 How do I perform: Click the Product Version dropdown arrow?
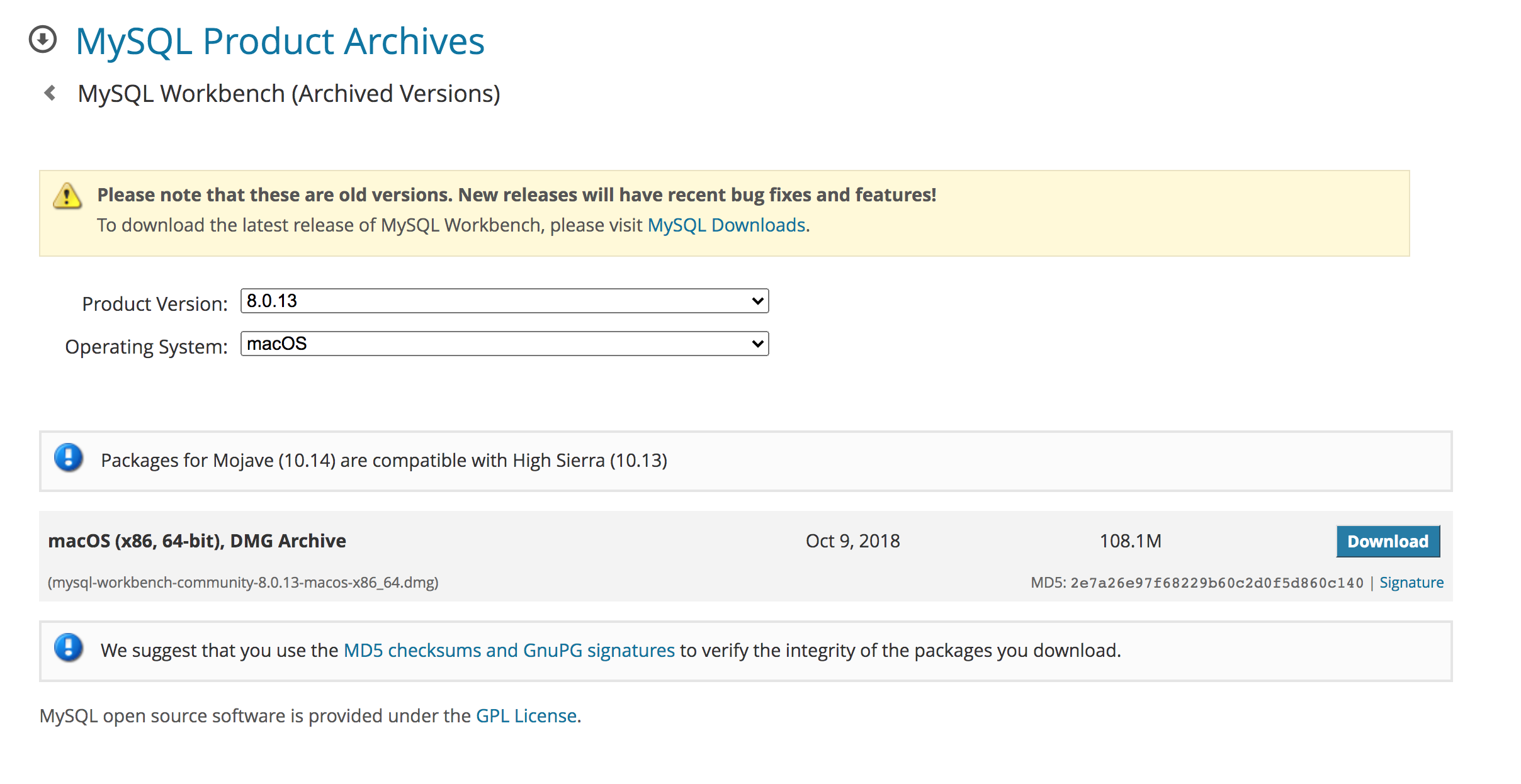pos(757,301)
